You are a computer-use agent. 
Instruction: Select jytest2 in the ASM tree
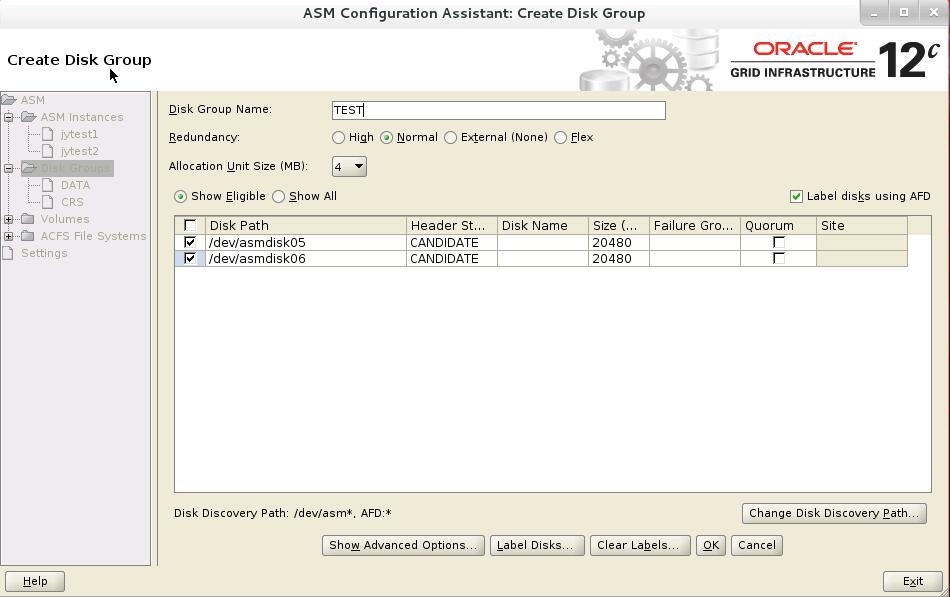pos(79,151)
